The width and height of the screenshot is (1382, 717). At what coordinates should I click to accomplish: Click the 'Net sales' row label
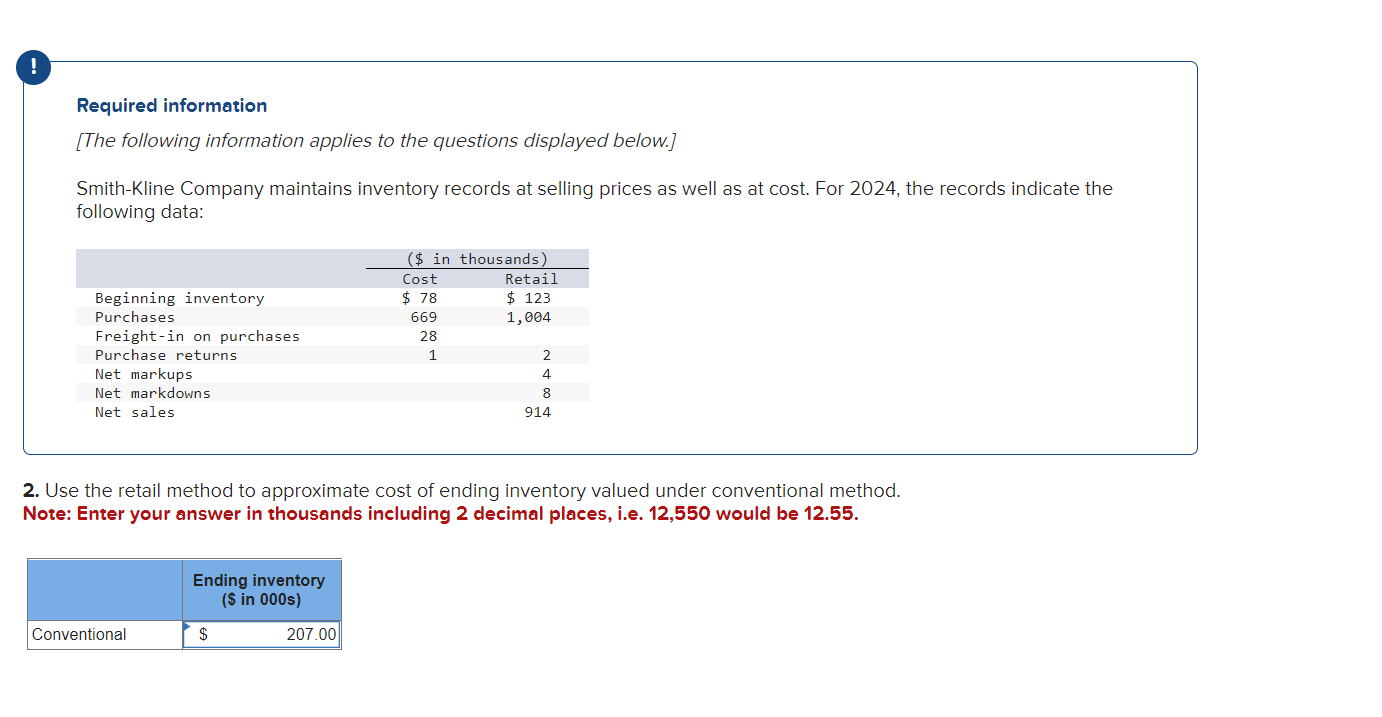pyautogui.click(x=135, y=412)
